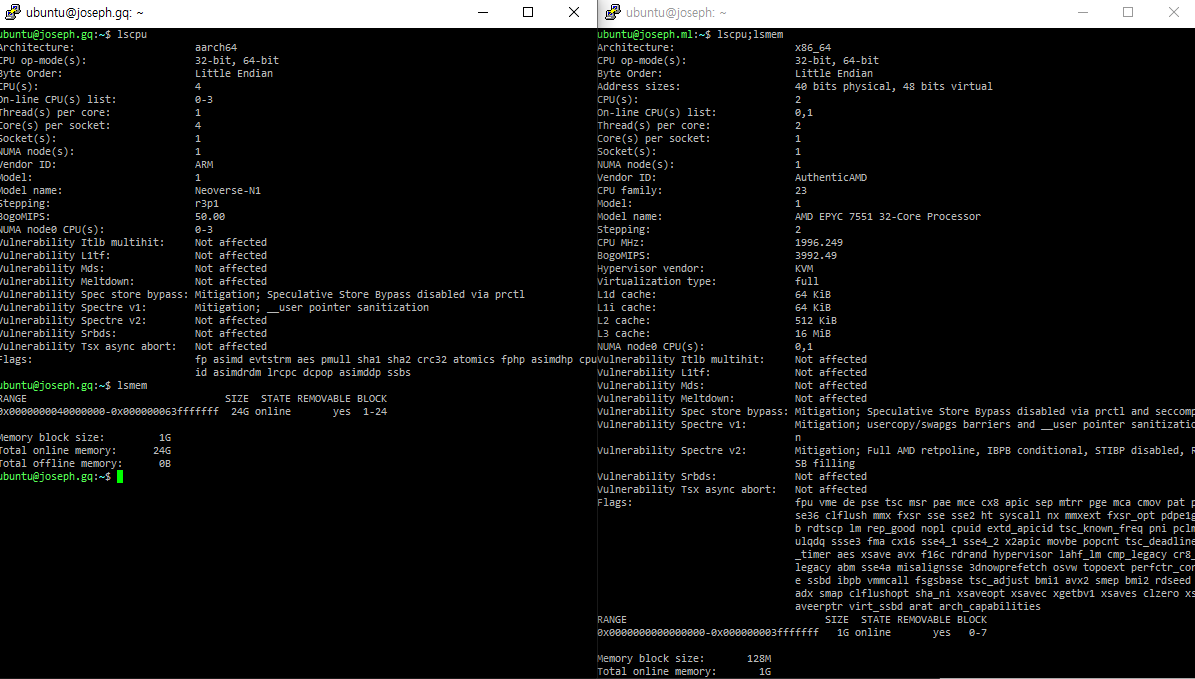Click 'Hypervisor vendor:' label
Image resolution: width=1195 pixels, height=679 pixels.
[x=651, y=268]
